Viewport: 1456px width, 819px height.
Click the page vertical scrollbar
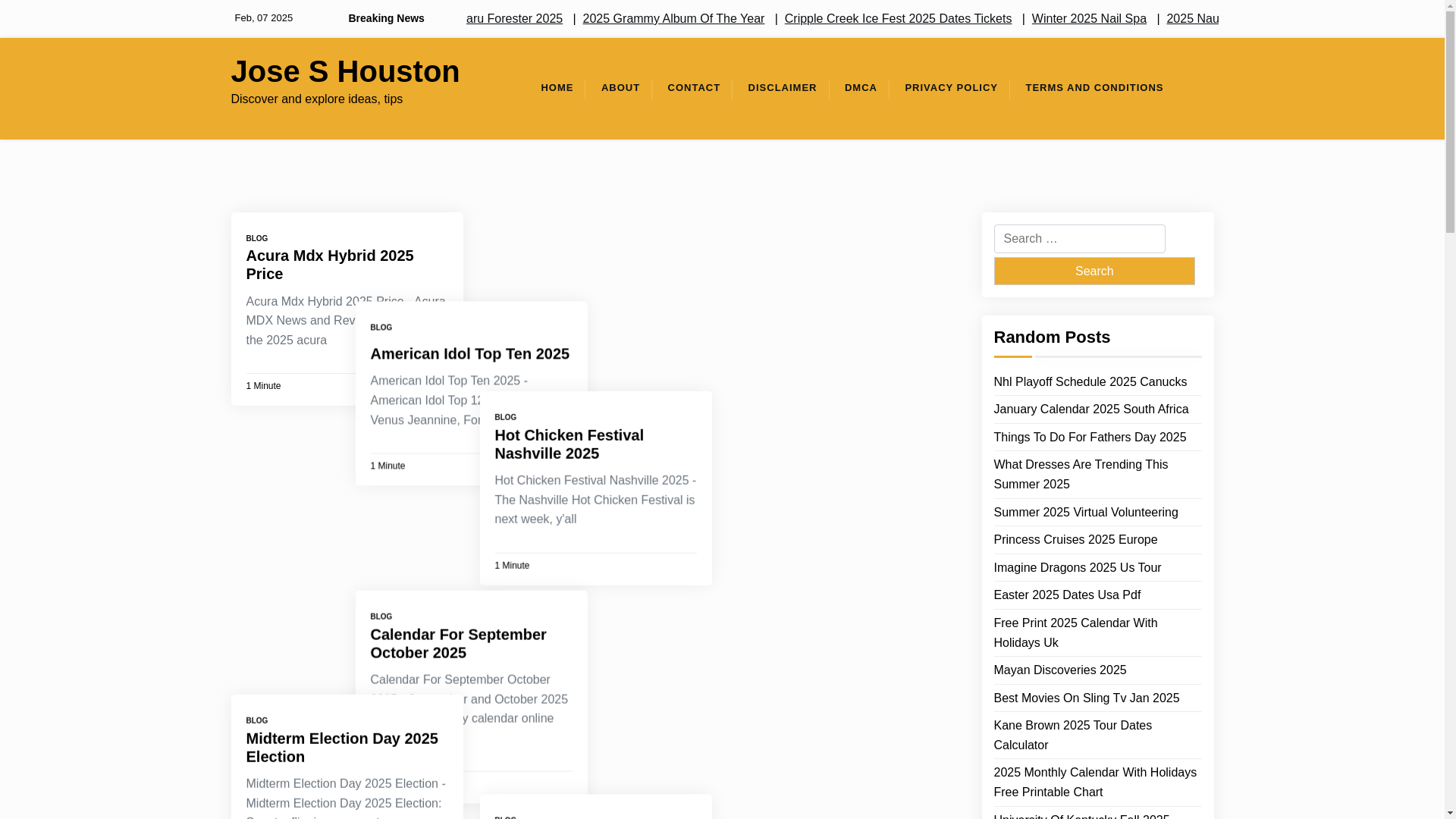pyautogui.click(x=1450, y=409)
